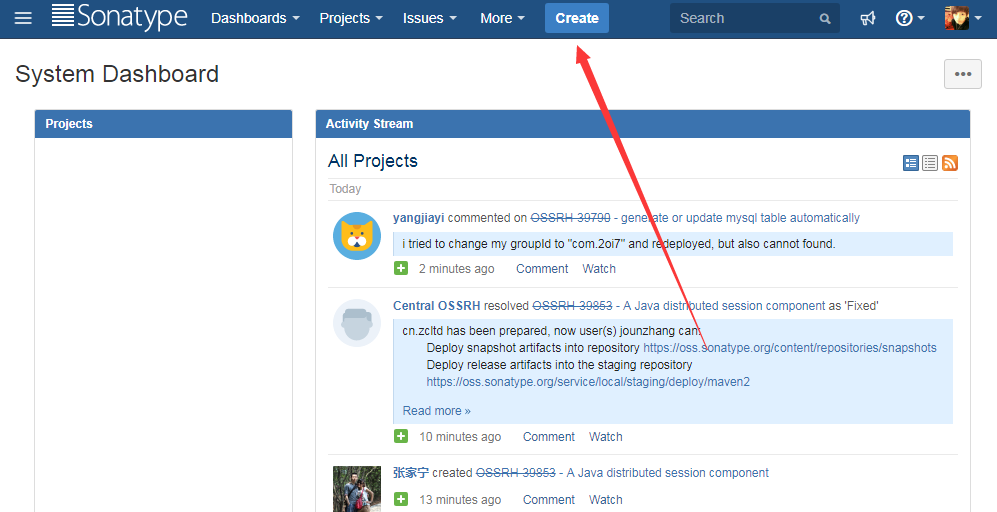Click Watch under yangjiayi's activity
The image size is (997, 512).
tap(599, 269)
